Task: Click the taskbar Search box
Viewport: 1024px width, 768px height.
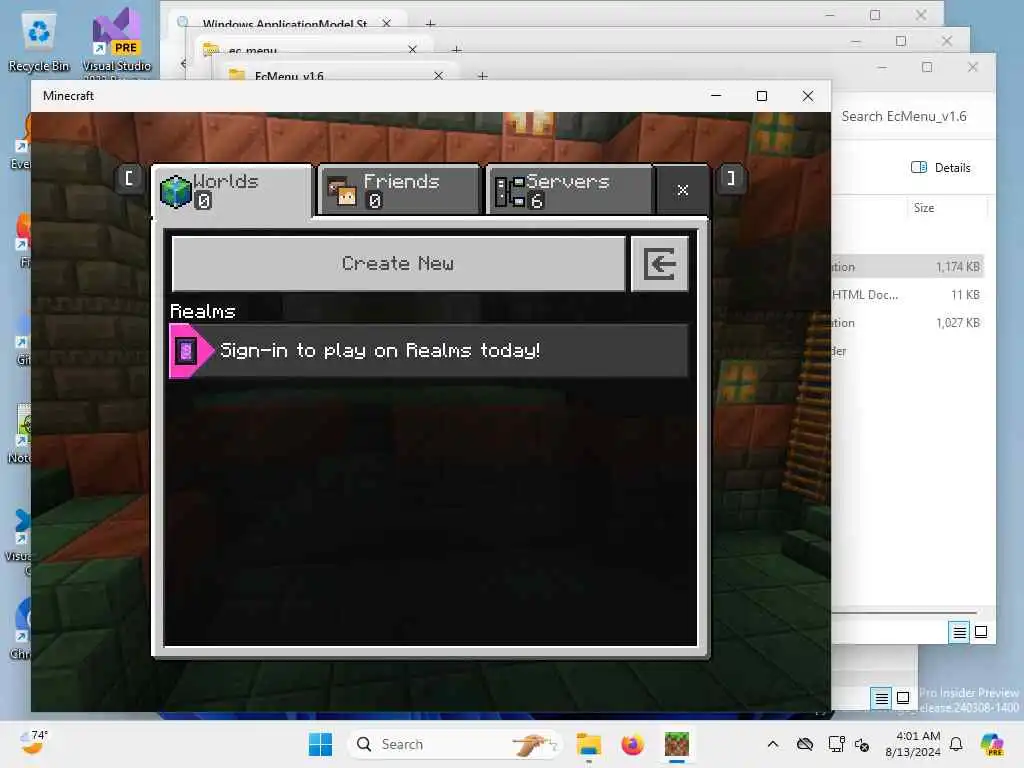Action: point(455,744)
